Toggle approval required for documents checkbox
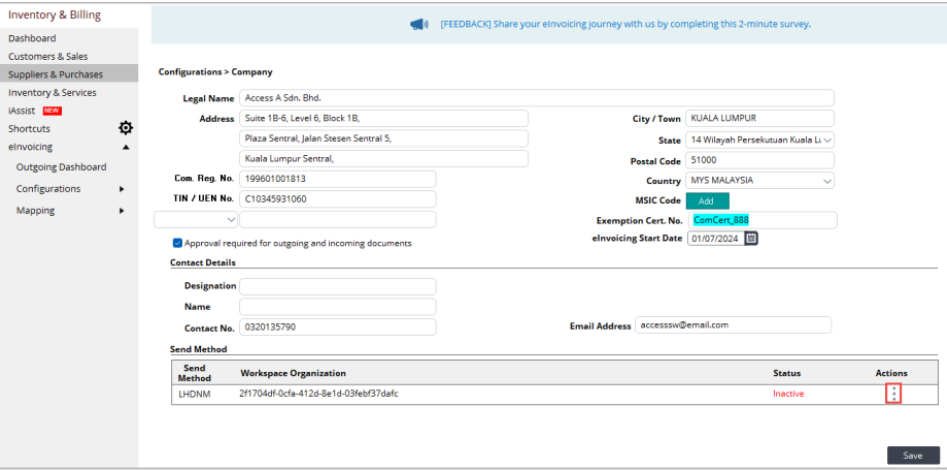The image size is (947, 471). (177, 243)
